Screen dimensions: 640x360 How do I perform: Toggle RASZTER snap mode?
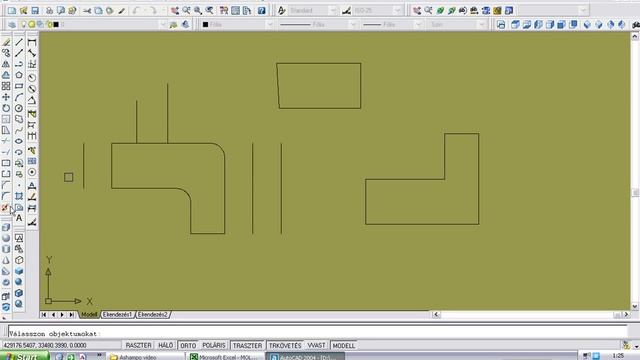[x=138, y=346]
